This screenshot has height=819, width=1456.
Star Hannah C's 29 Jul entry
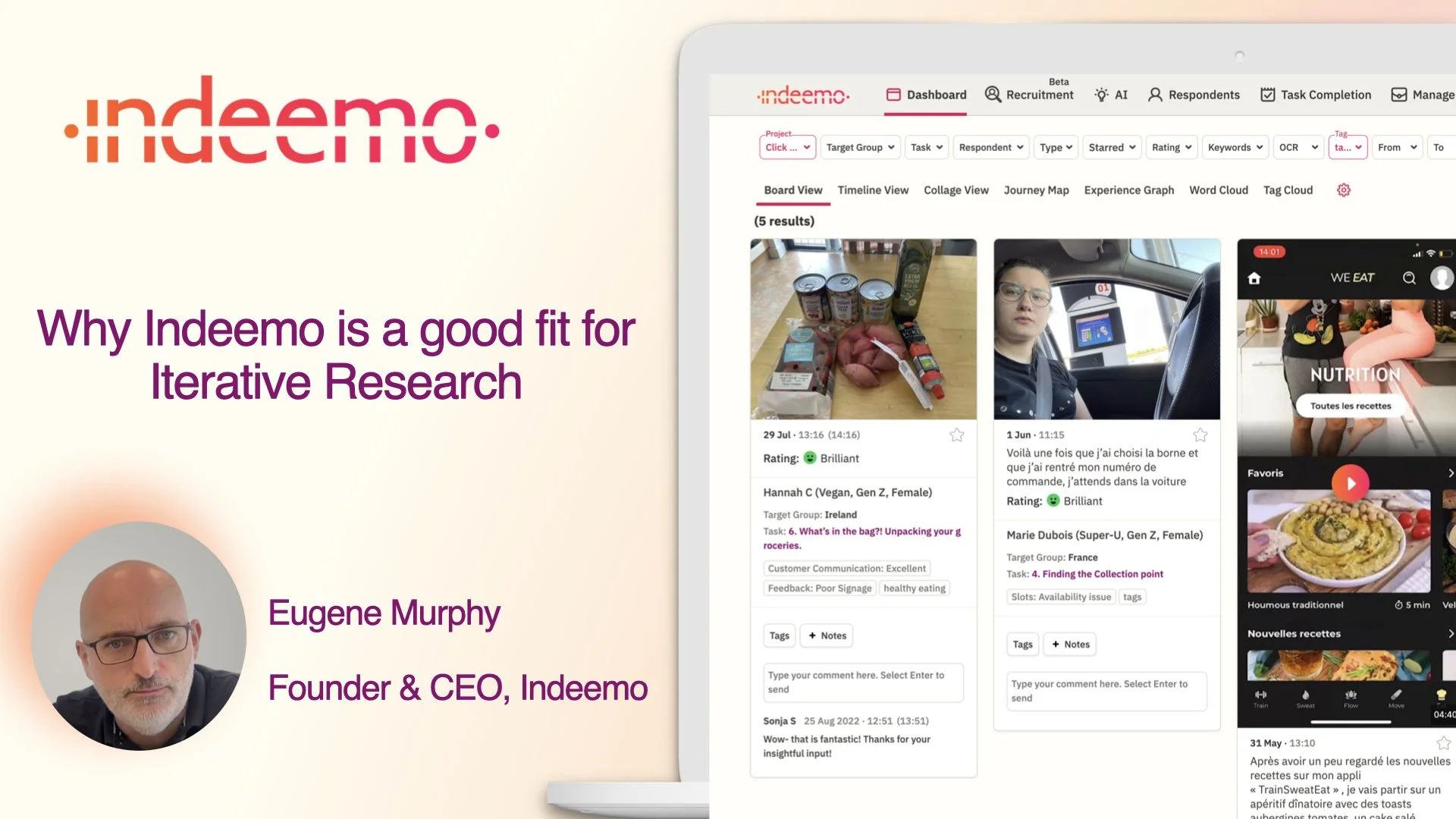coord(956,435)
